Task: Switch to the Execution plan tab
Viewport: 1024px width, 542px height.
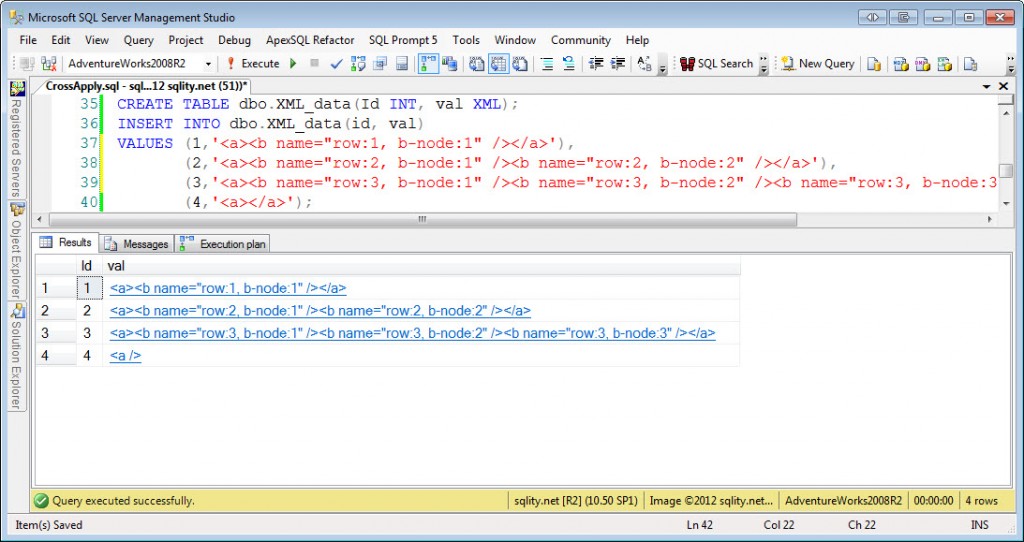Action: 224,244
